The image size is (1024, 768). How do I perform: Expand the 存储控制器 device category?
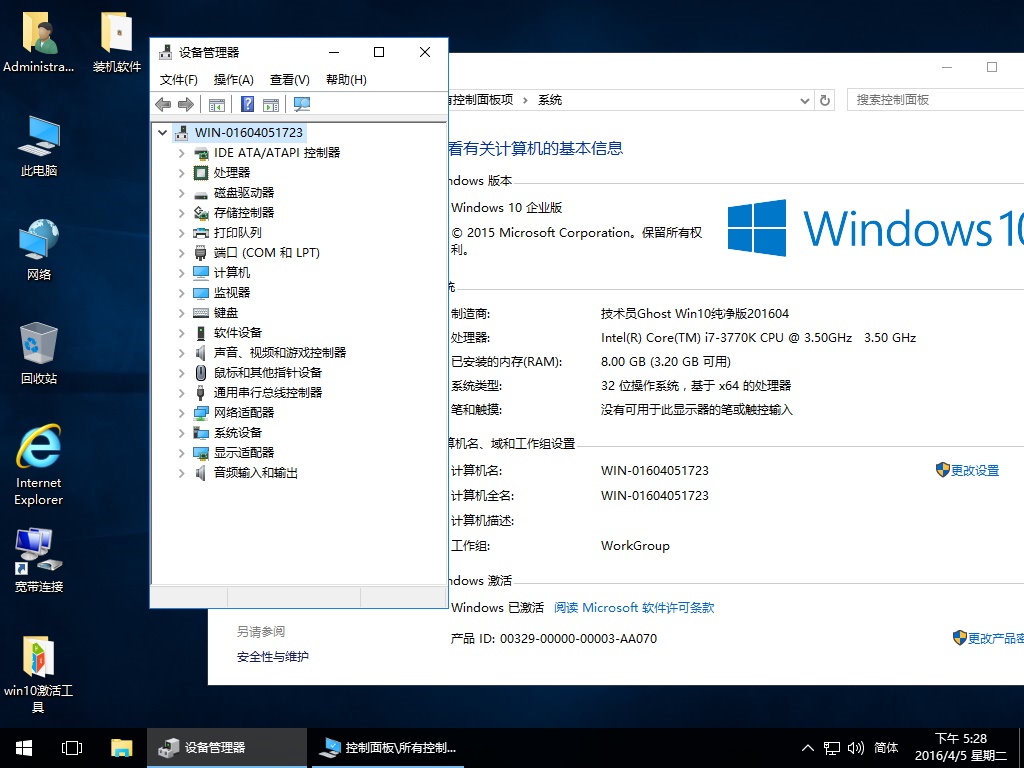[182, 213]
